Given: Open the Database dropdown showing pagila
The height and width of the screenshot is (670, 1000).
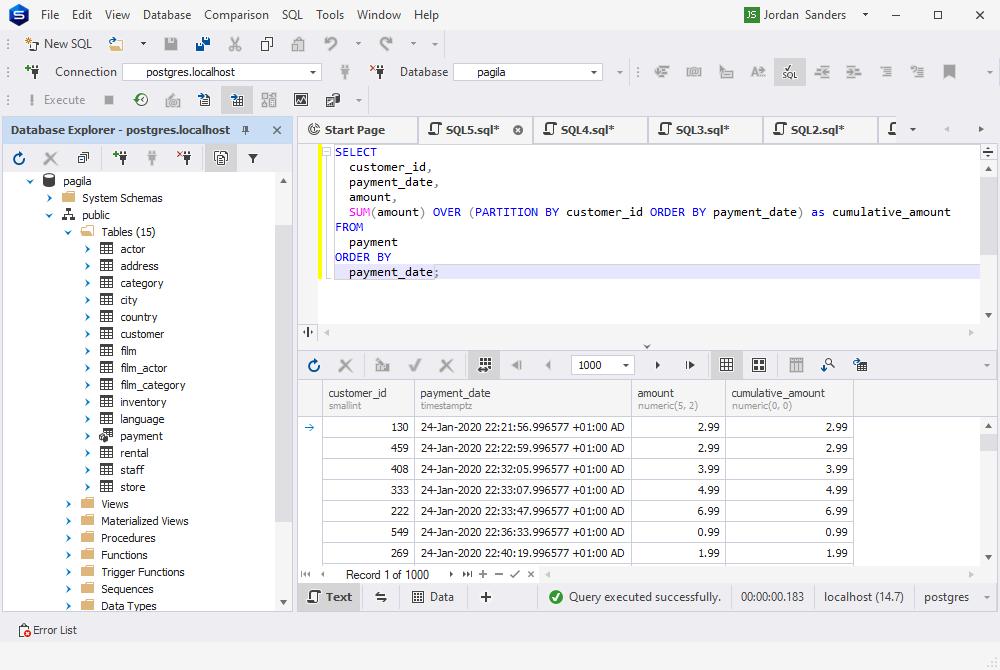Looking at the screenshot, I should click(x=595, y=71).
